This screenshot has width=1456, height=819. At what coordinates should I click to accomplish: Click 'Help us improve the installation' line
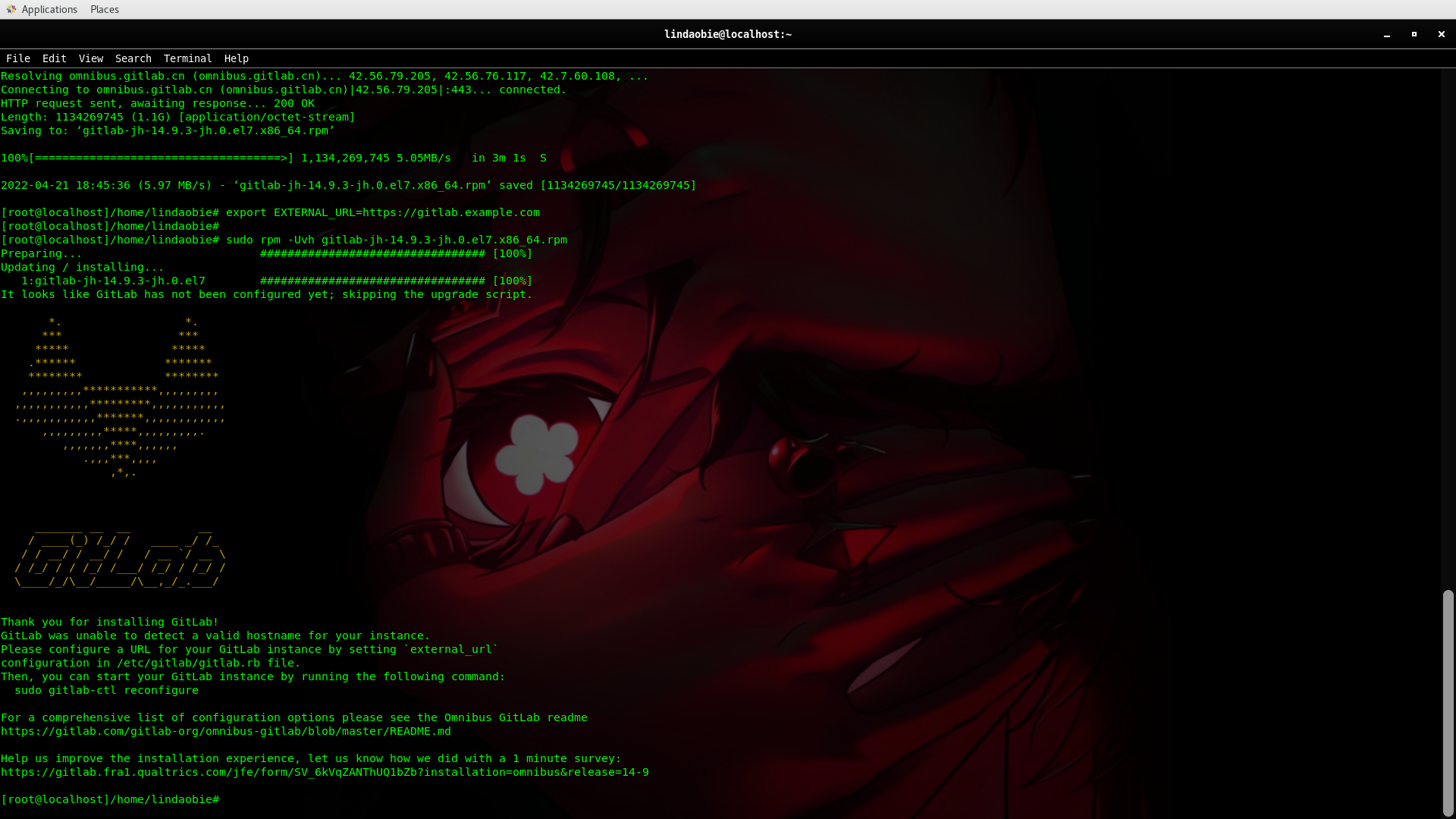click(311, 758)
